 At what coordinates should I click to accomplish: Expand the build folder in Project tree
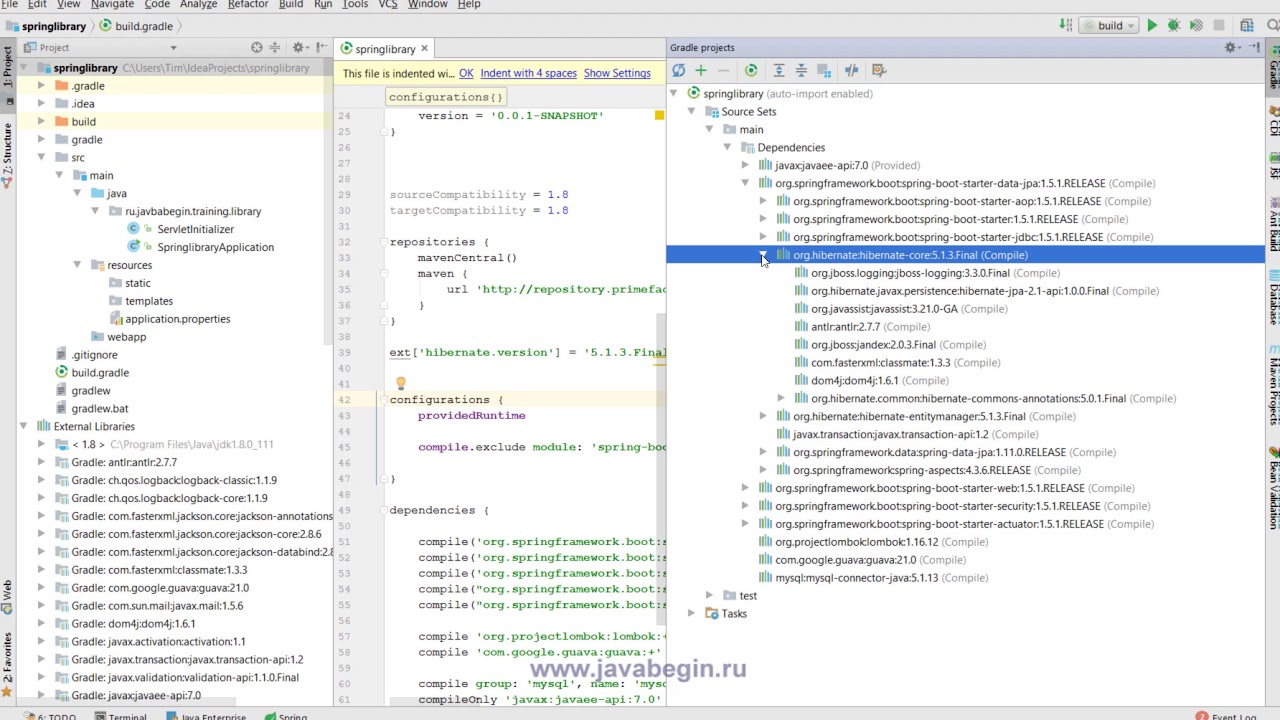pyautogui.click(x=41, y=121)
